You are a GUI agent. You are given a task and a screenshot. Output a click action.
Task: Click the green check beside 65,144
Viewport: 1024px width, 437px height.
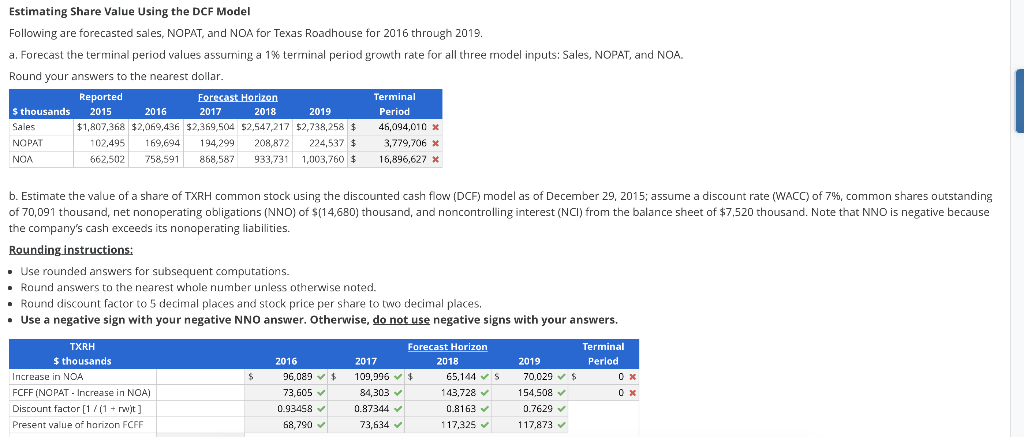point(487,376)
